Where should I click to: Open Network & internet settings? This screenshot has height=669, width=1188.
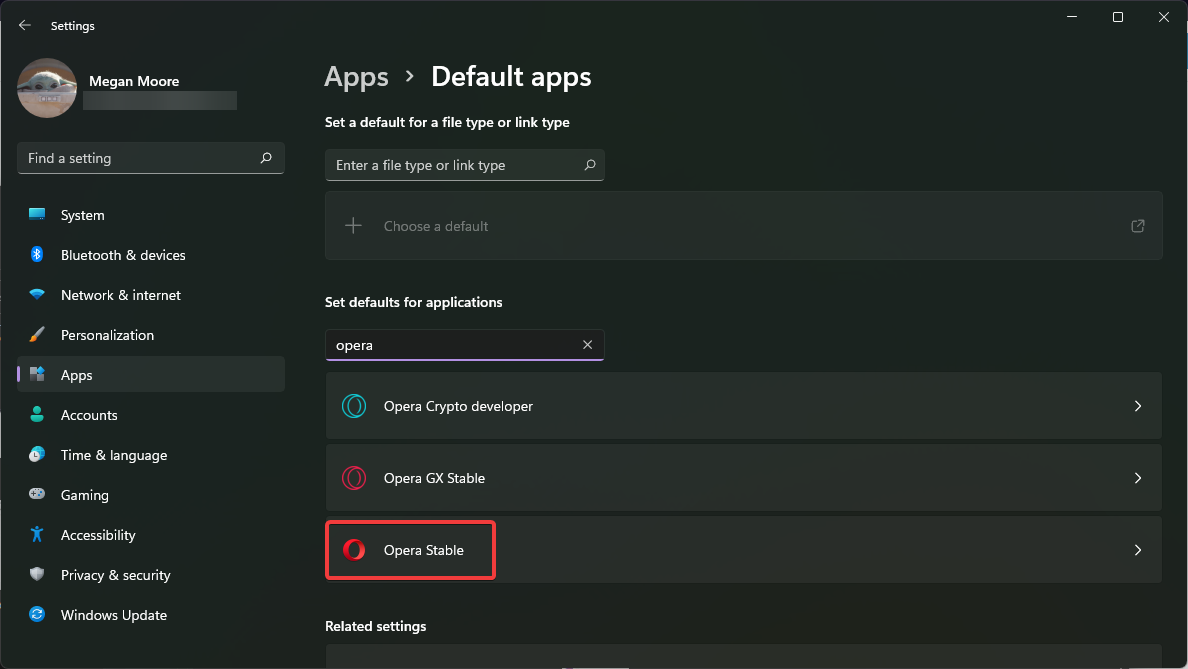pyautogui.click(x=151, y=295)
